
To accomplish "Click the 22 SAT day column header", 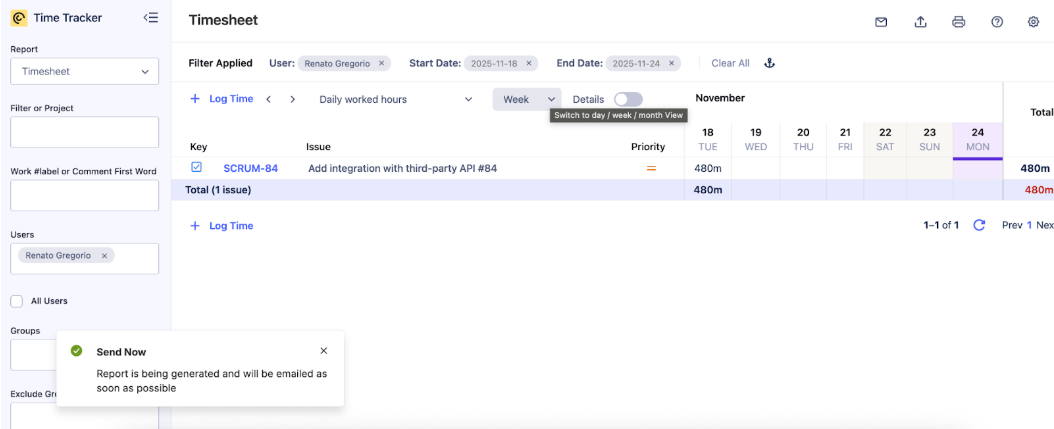I will pyautogui.click(x=885, y=139).
